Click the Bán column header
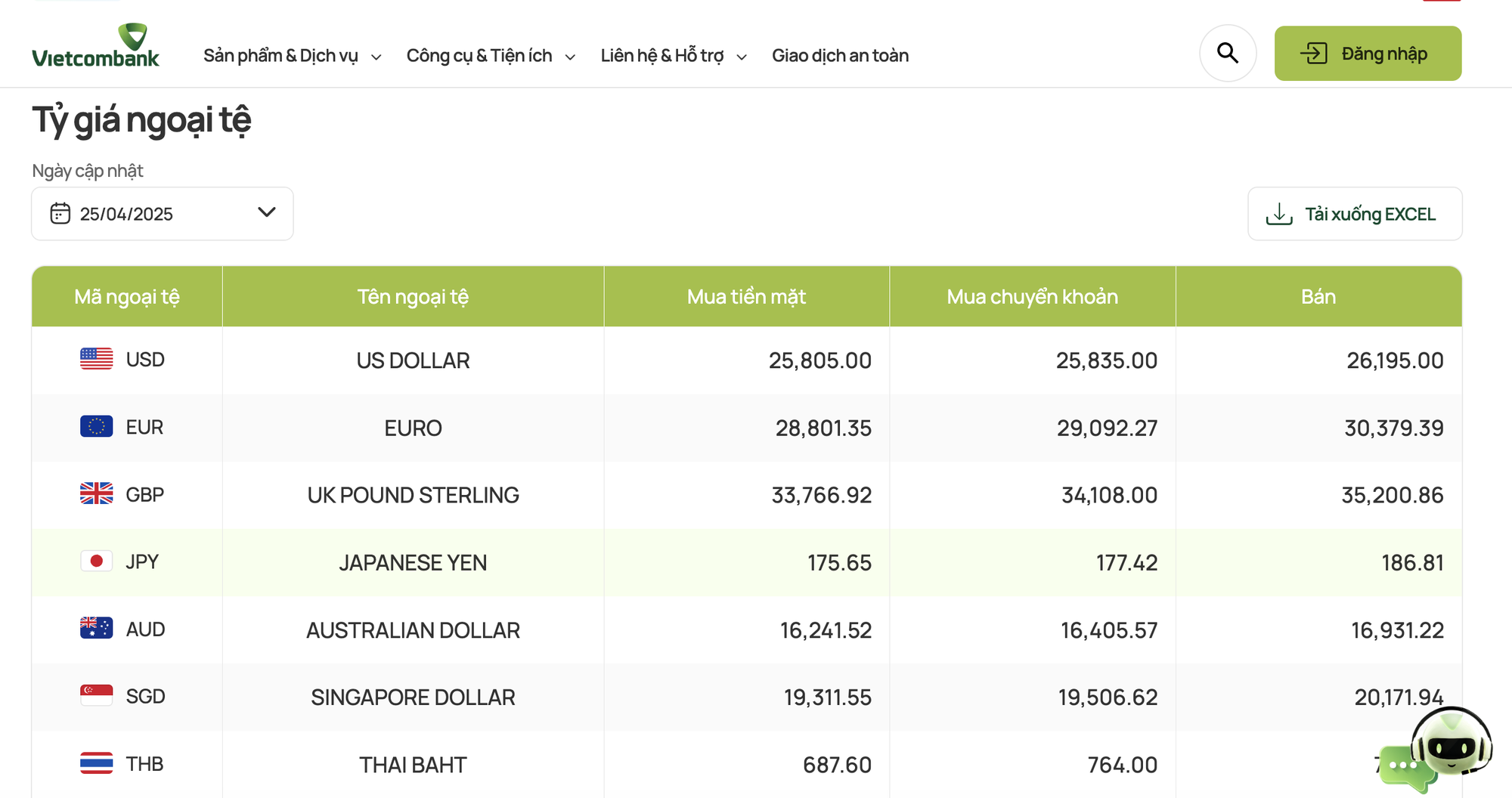The image size is (1512, 798). (1318, 297)
